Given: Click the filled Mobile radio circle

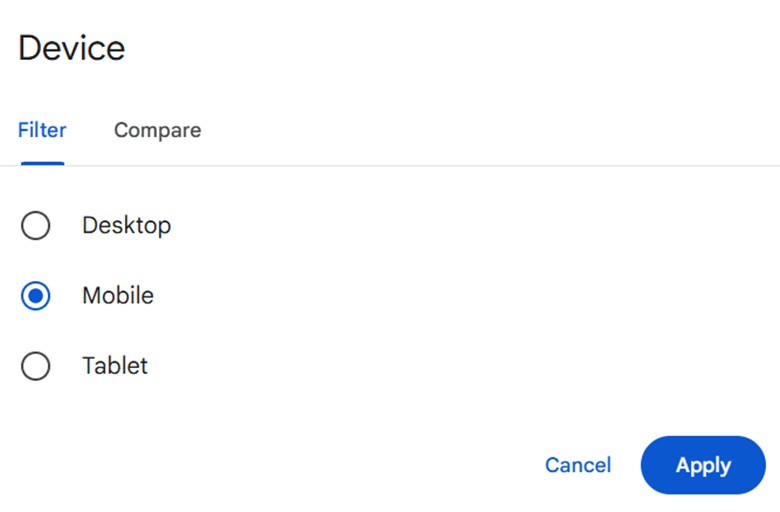Looking at the screenshot, I should (35, 296).
